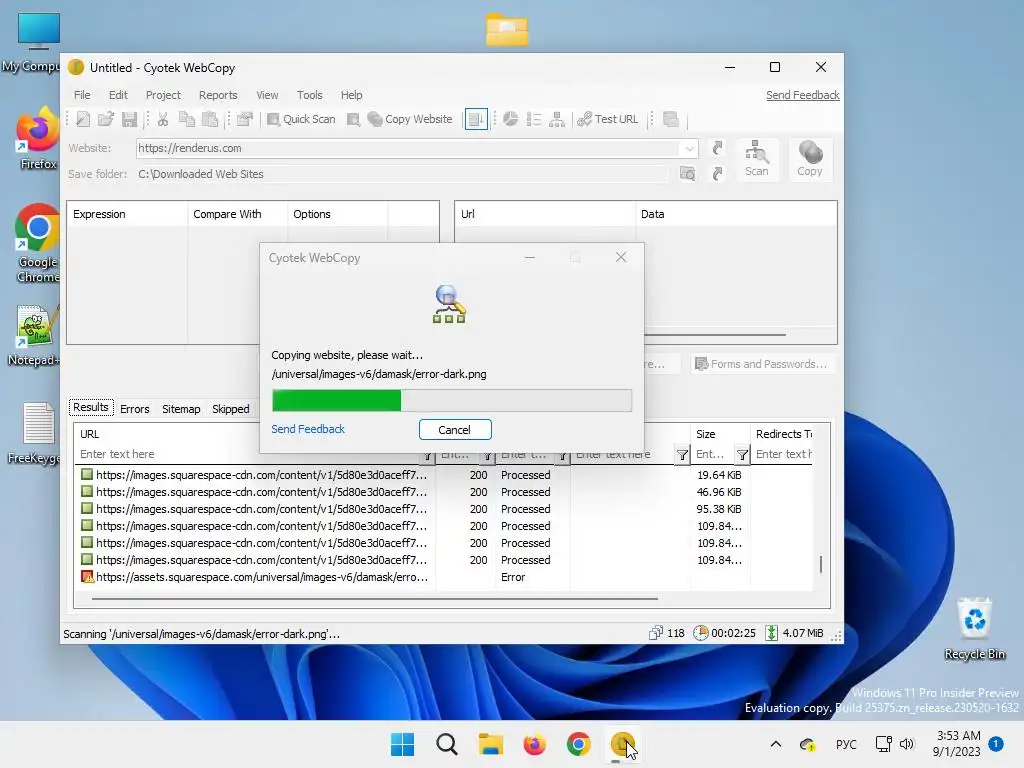Click the Paste toolbar icon
The width and height of the screenshot is (1024, 768).
point(210,119)
